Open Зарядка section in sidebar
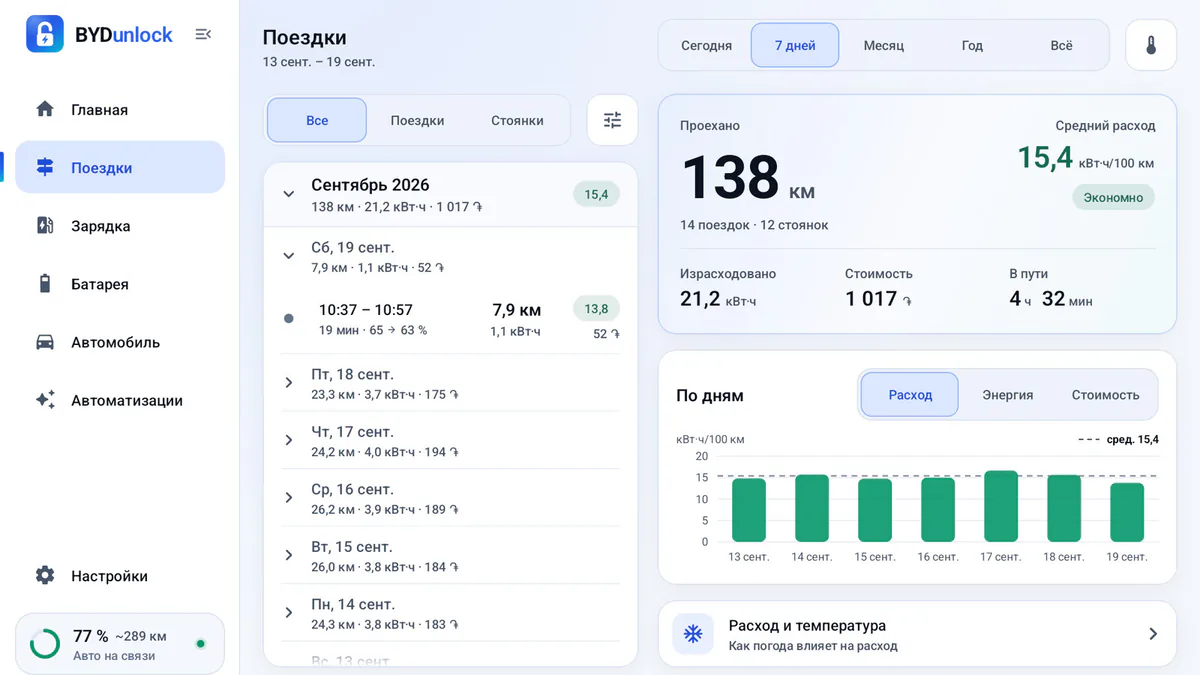Viewport: 1200px width, 675px height. [x=120, y=225]
